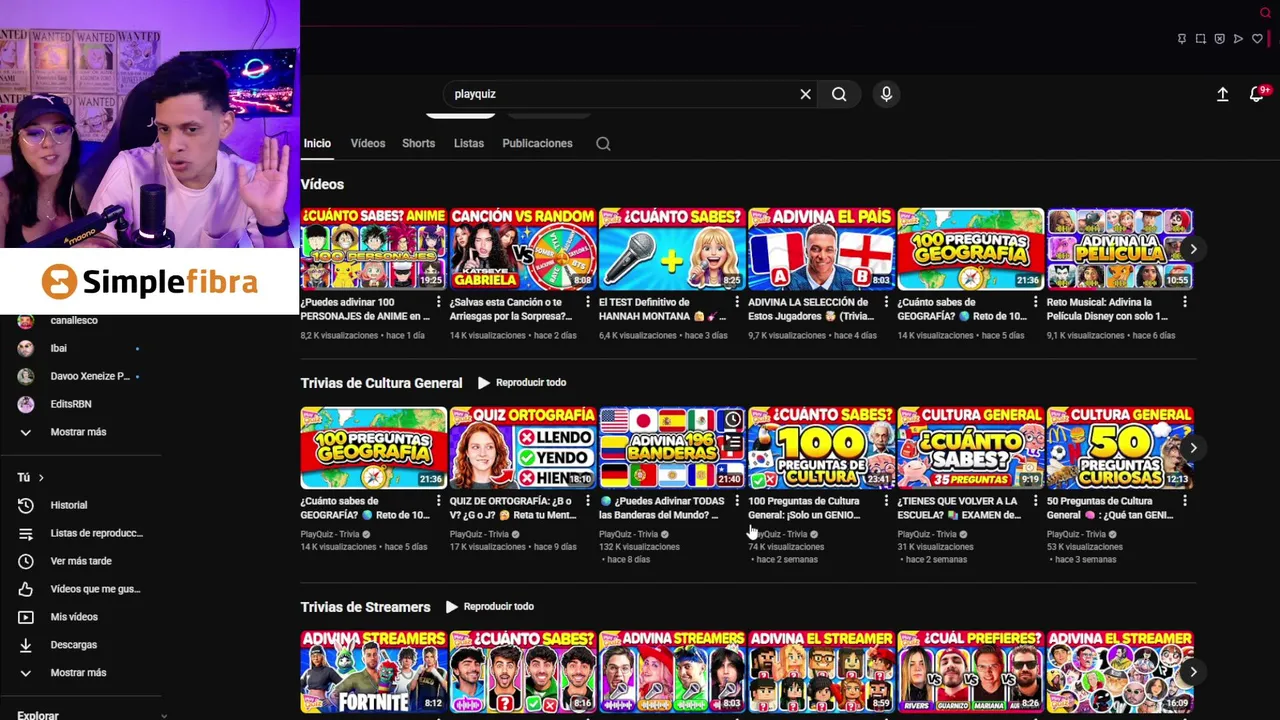Open channel search magnifier next to Publicaciones
Screen dimensions: 1280x720
603,144
